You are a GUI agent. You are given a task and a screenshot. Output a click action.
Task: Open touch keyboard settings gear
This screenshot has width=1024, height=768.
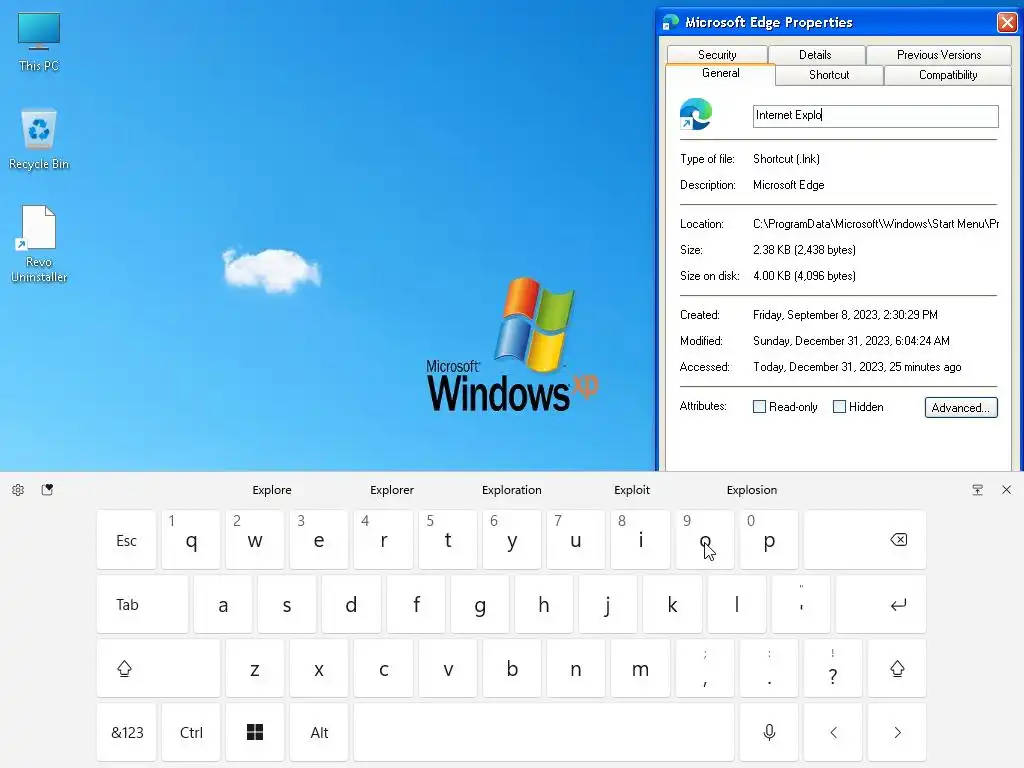coord(18,490)
